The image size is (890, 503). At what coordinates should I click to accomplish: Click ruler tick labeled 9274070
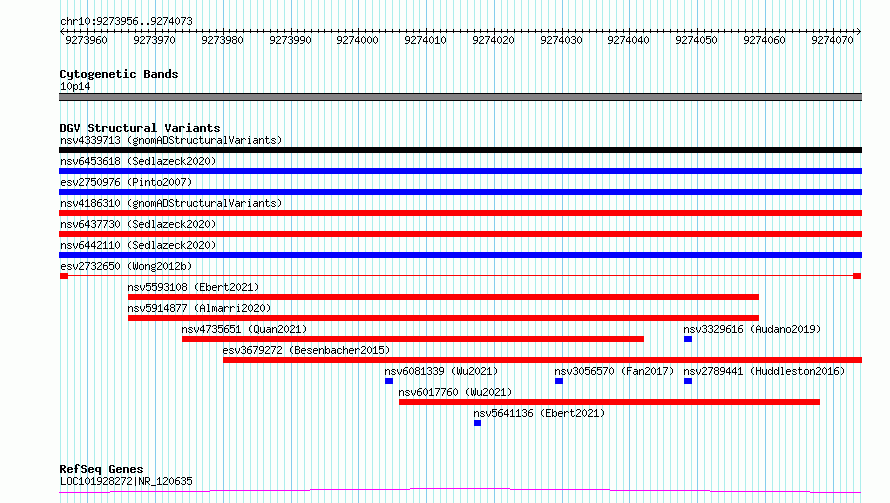(833, 40)
